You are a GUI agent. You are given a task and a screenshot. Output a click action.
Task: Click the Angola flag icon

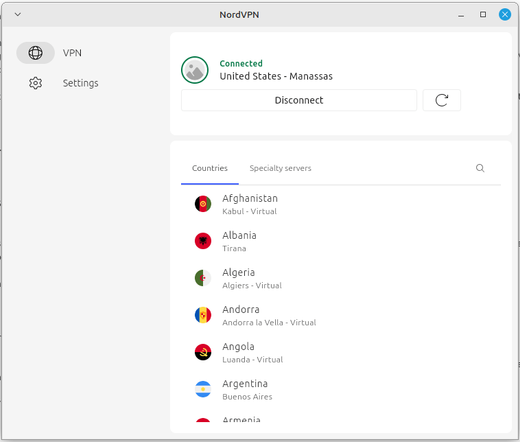point(203,352)
